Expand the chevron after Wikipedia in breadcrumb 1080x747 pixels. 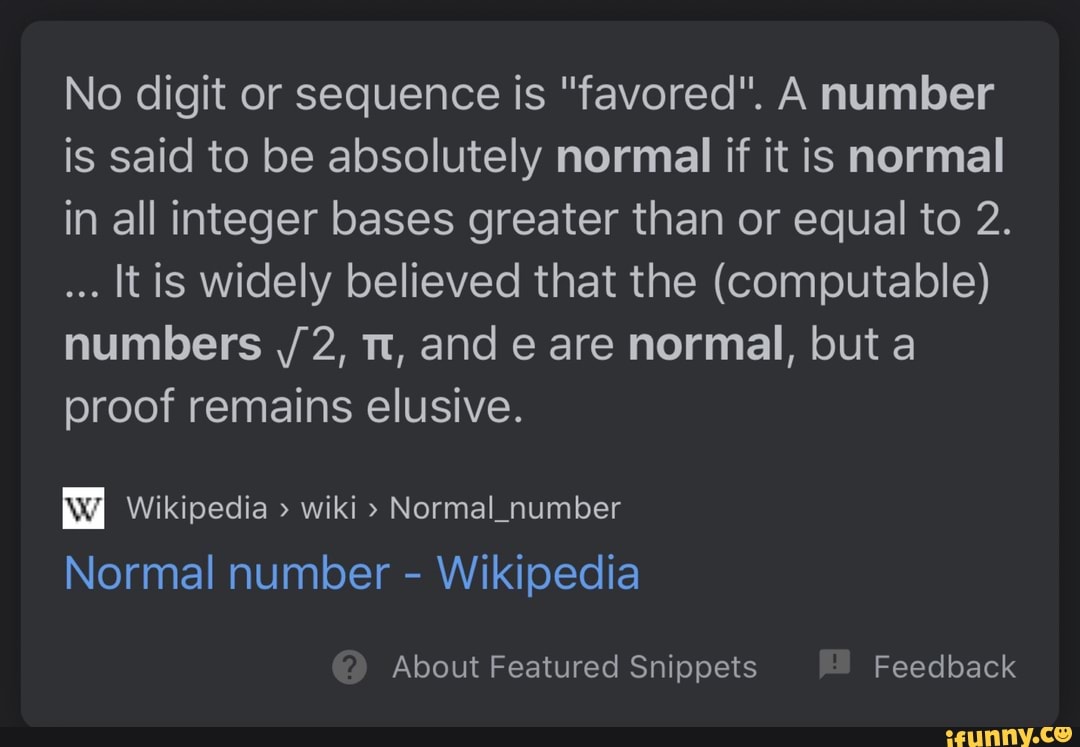[283, 508]
